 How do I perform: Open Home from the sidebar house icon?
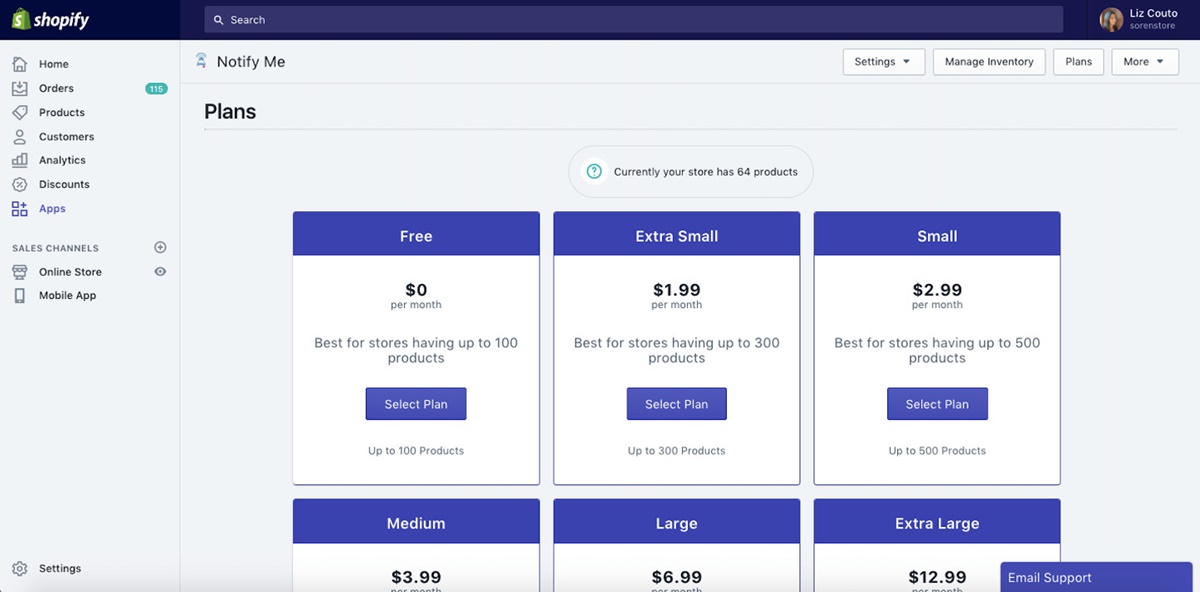click(x=20, y=64)
